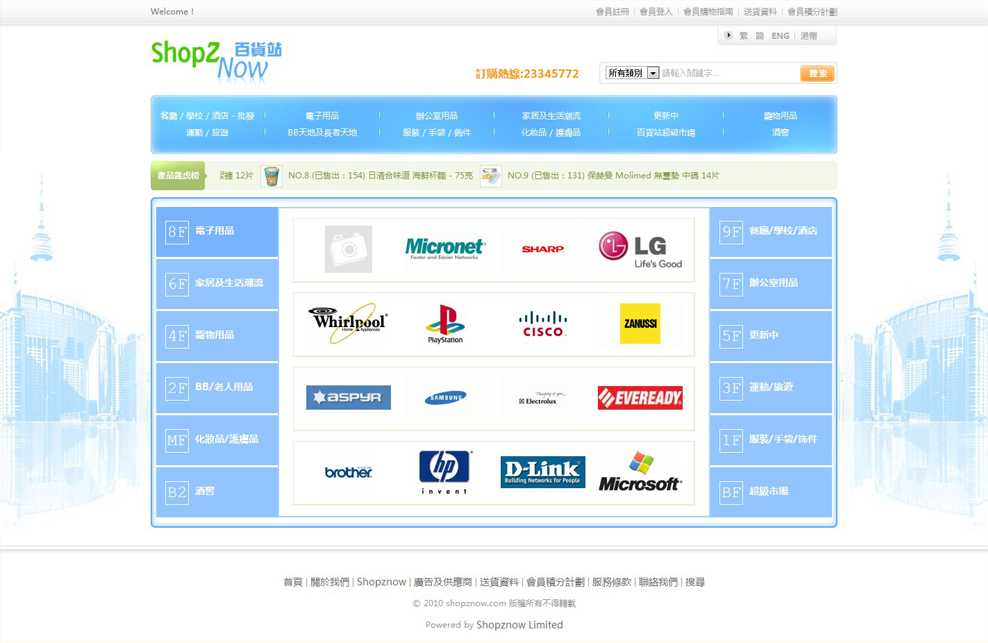This screenshot has height=643, width=988.
Task: Open 首頁 link in the footer
Action: point(293,582)
